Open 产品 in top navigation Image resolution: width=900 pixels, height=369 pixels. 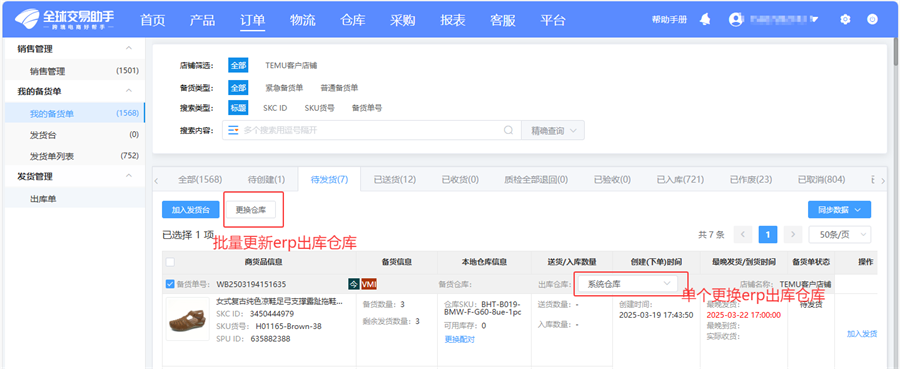pyautogui.click(x=203, y=20)
